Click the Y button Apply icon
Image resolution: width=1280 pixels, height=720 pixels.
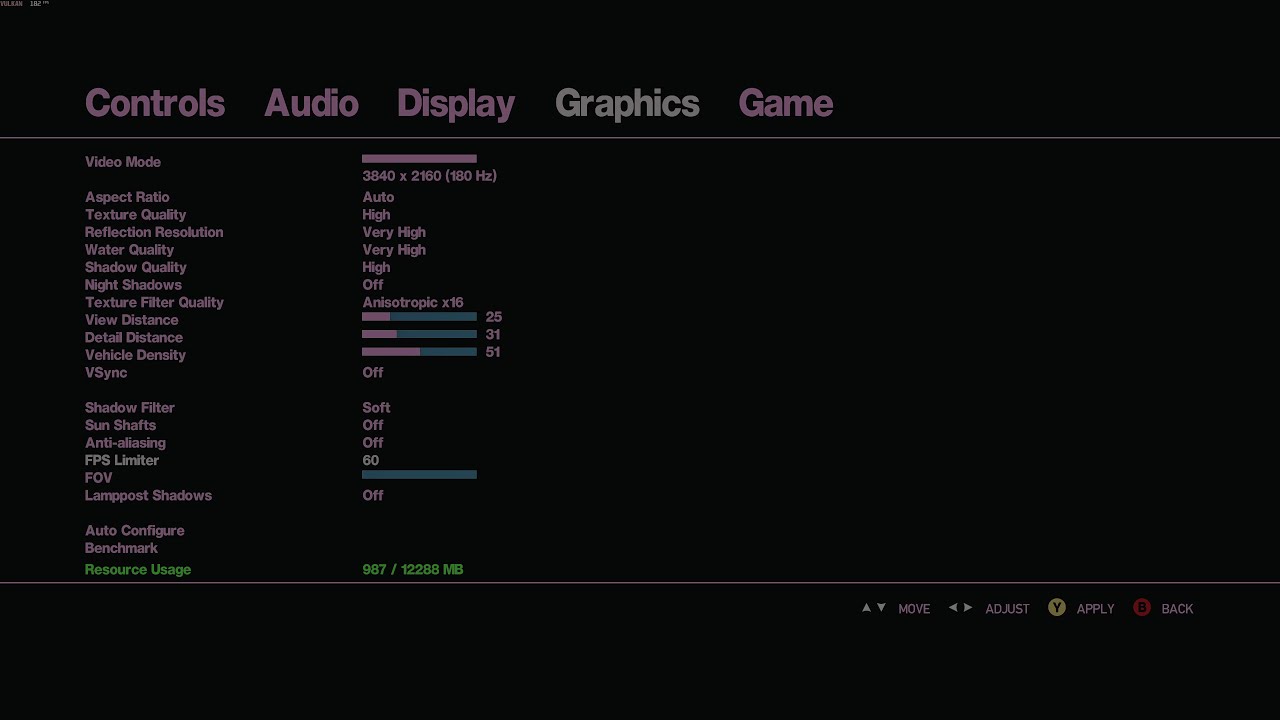tap(1057, 608)
